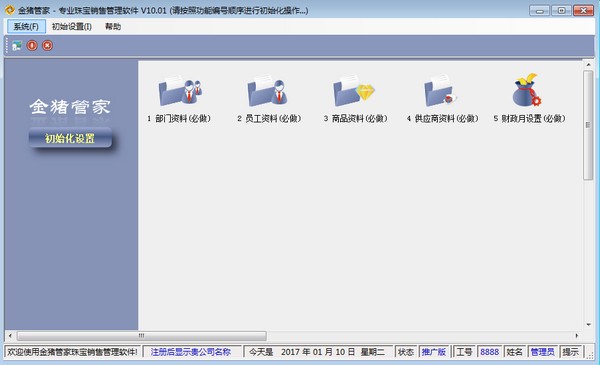Open the 初始设置(I) menu

click(72, 26)
